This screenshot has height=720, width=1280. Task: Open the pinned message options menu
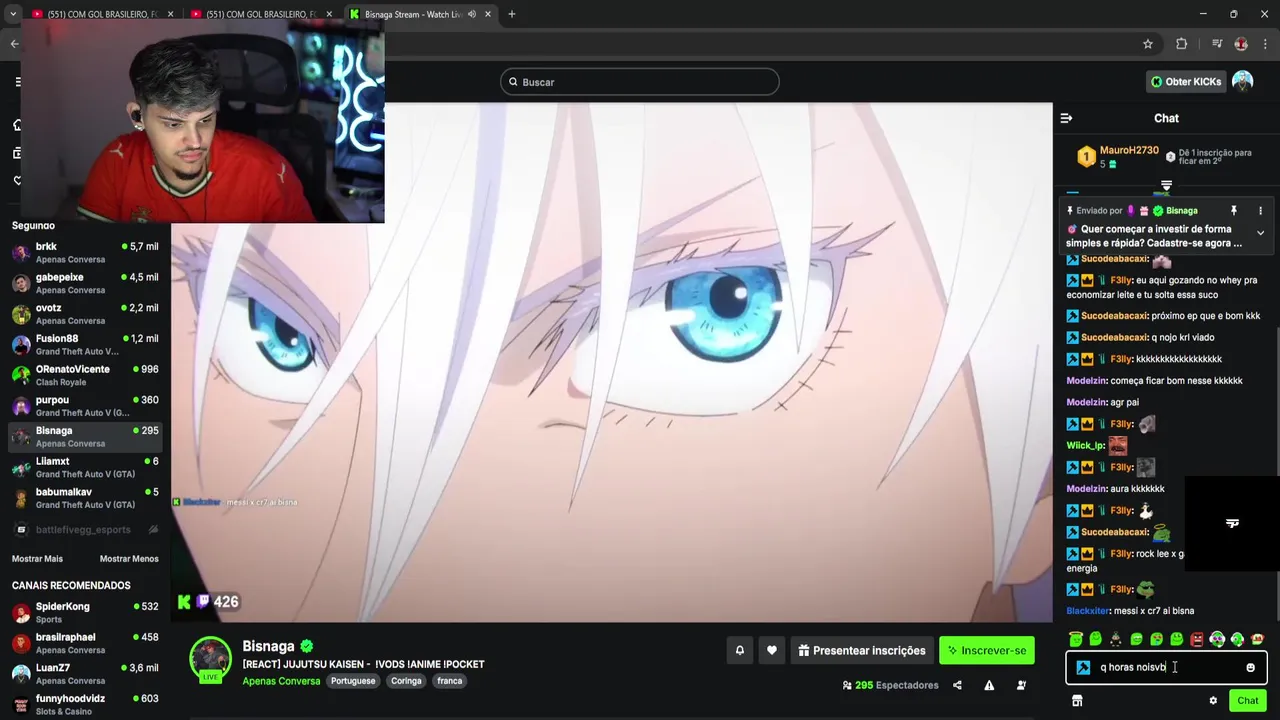[x=1260, y=211]
